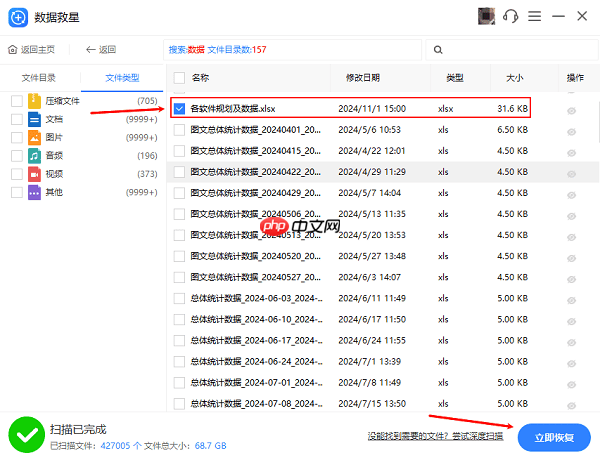Click the 立即恢复 recover button
This screenshot has width=600, height=453.
pyautogui.click(x=554, y=437)
